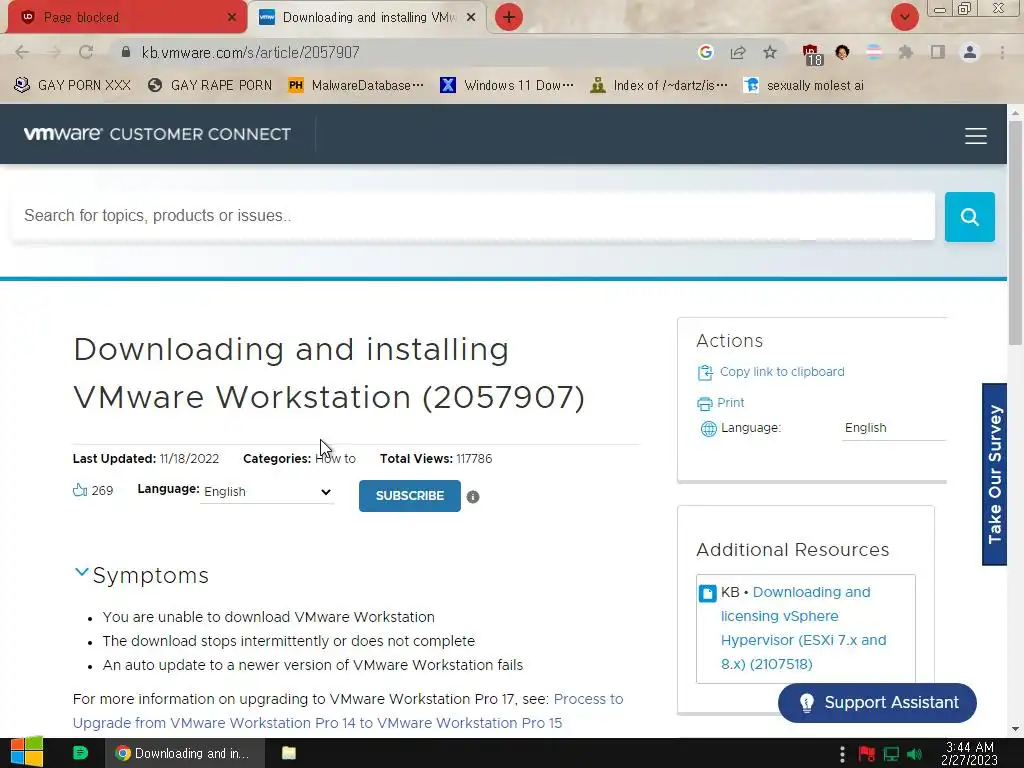This screenshot has width=1024, height=768.
Task: Open the Actions Language English field
Action: (893, 428)
